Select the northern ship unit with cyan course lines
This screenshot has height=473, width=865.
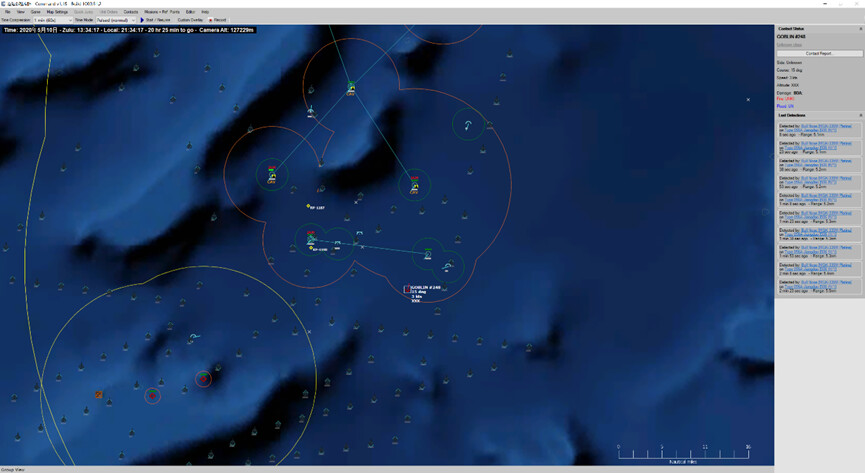(351, 88)
